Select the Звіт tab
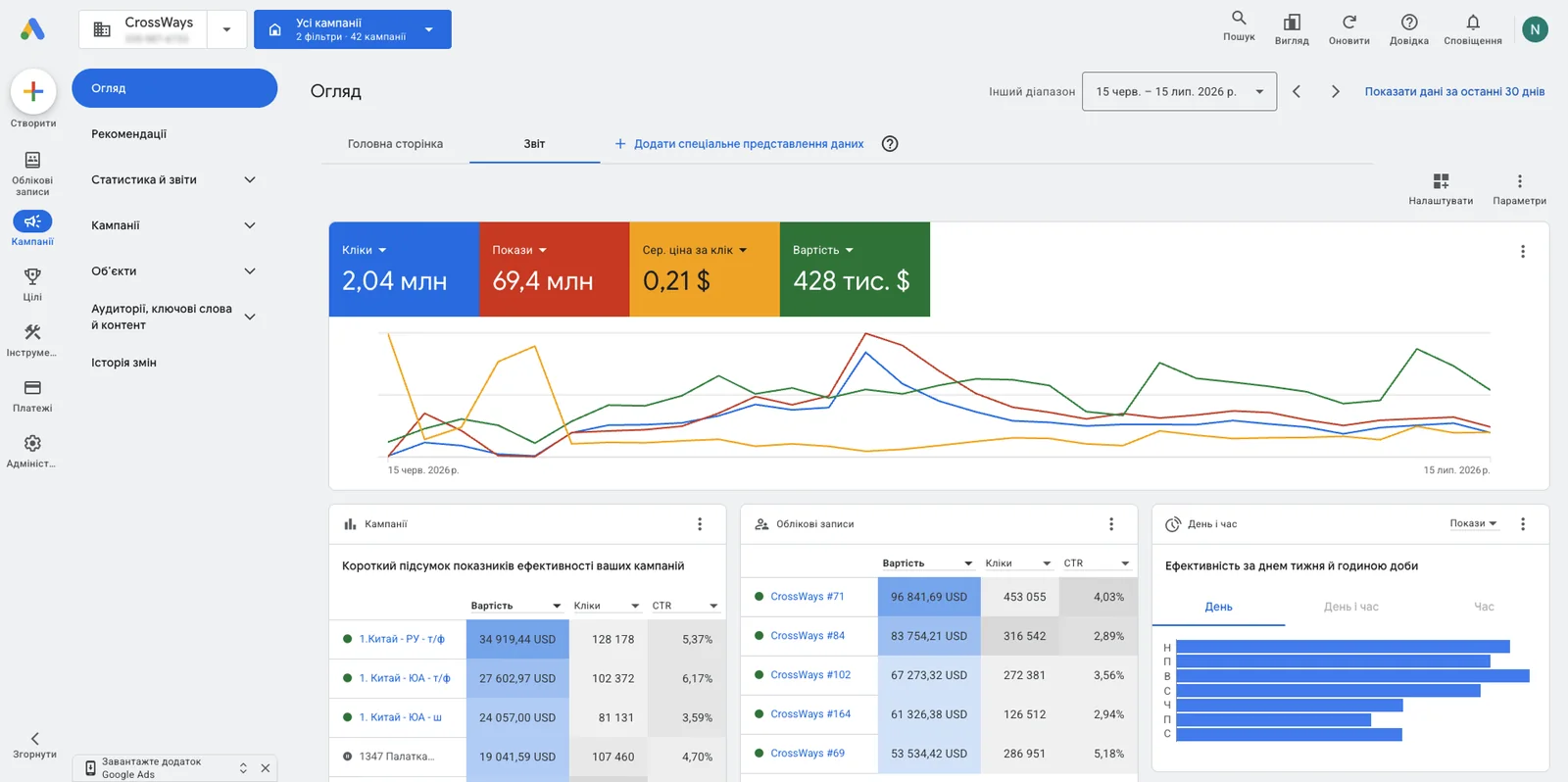 click(x=534, y=144)
